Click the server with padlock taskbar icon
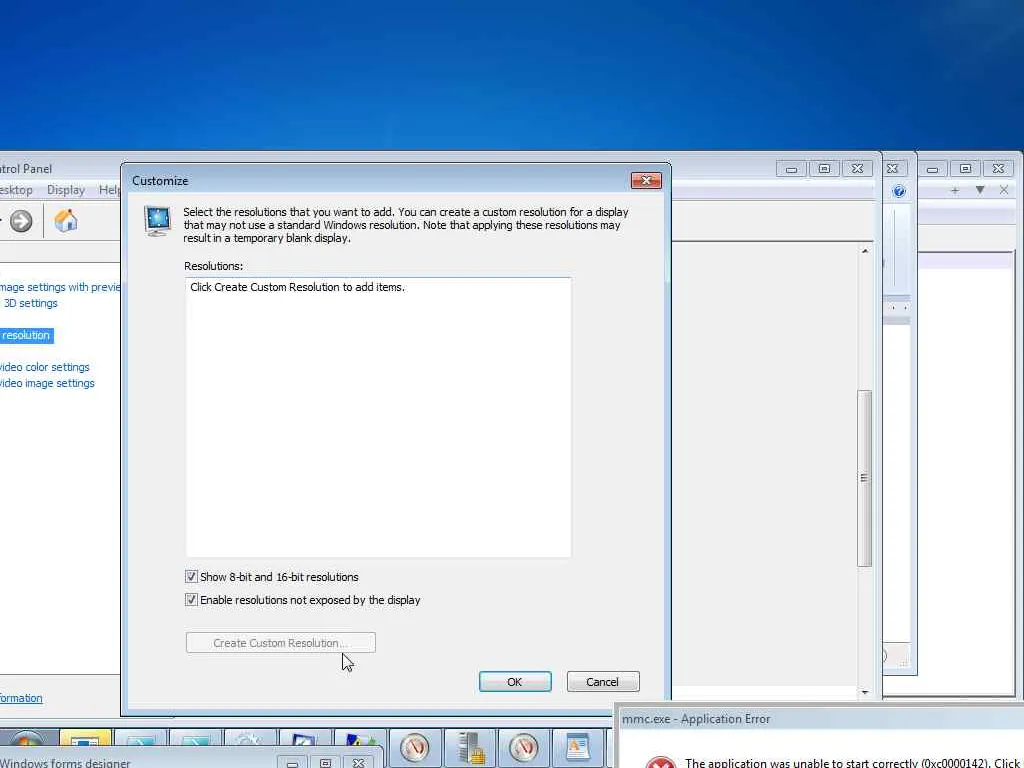The width and height of the screenshot is (1024, 768). tap(470, 747)
